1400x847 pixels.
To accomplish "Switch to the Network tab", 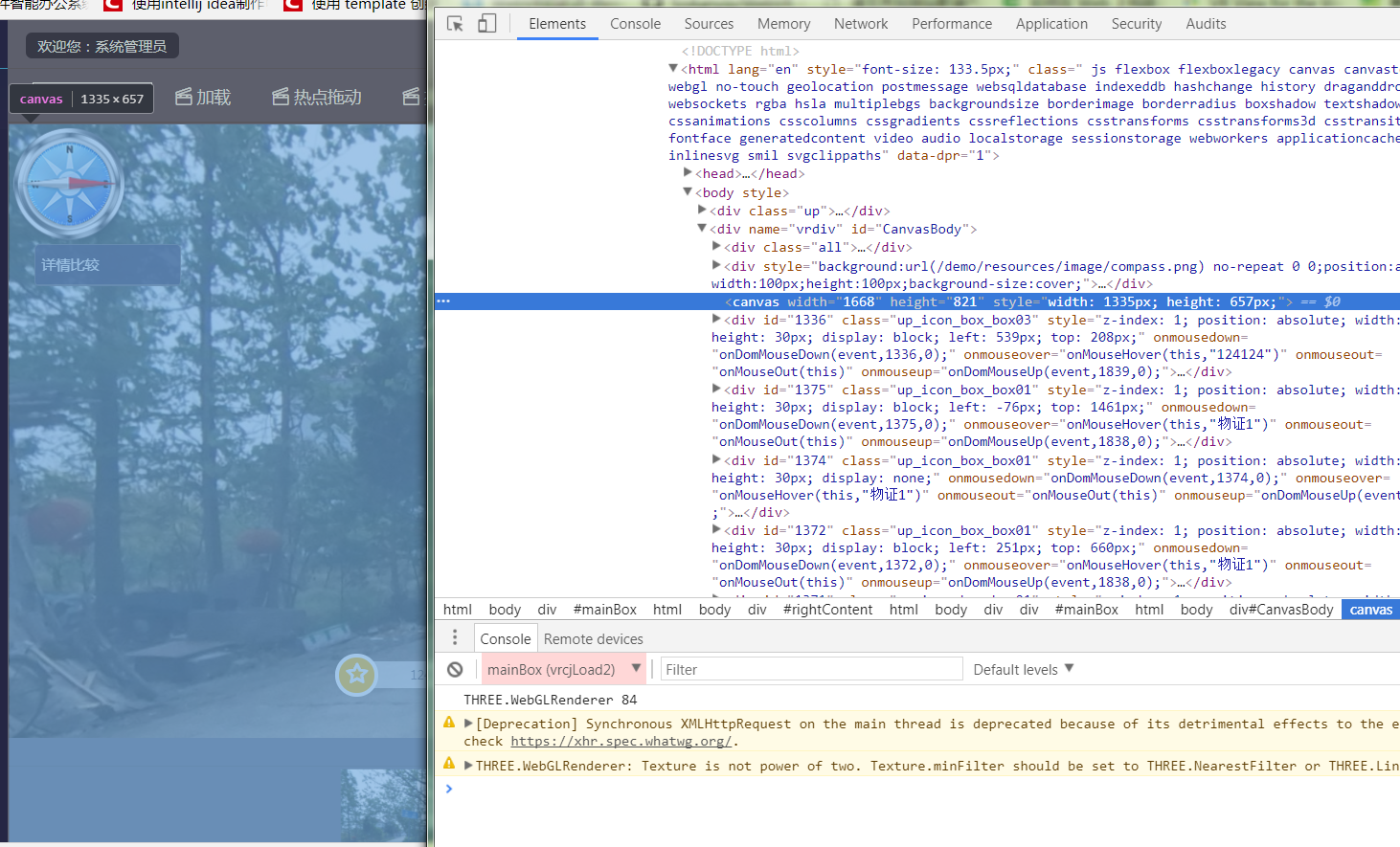I will click(x=861, y=24).
